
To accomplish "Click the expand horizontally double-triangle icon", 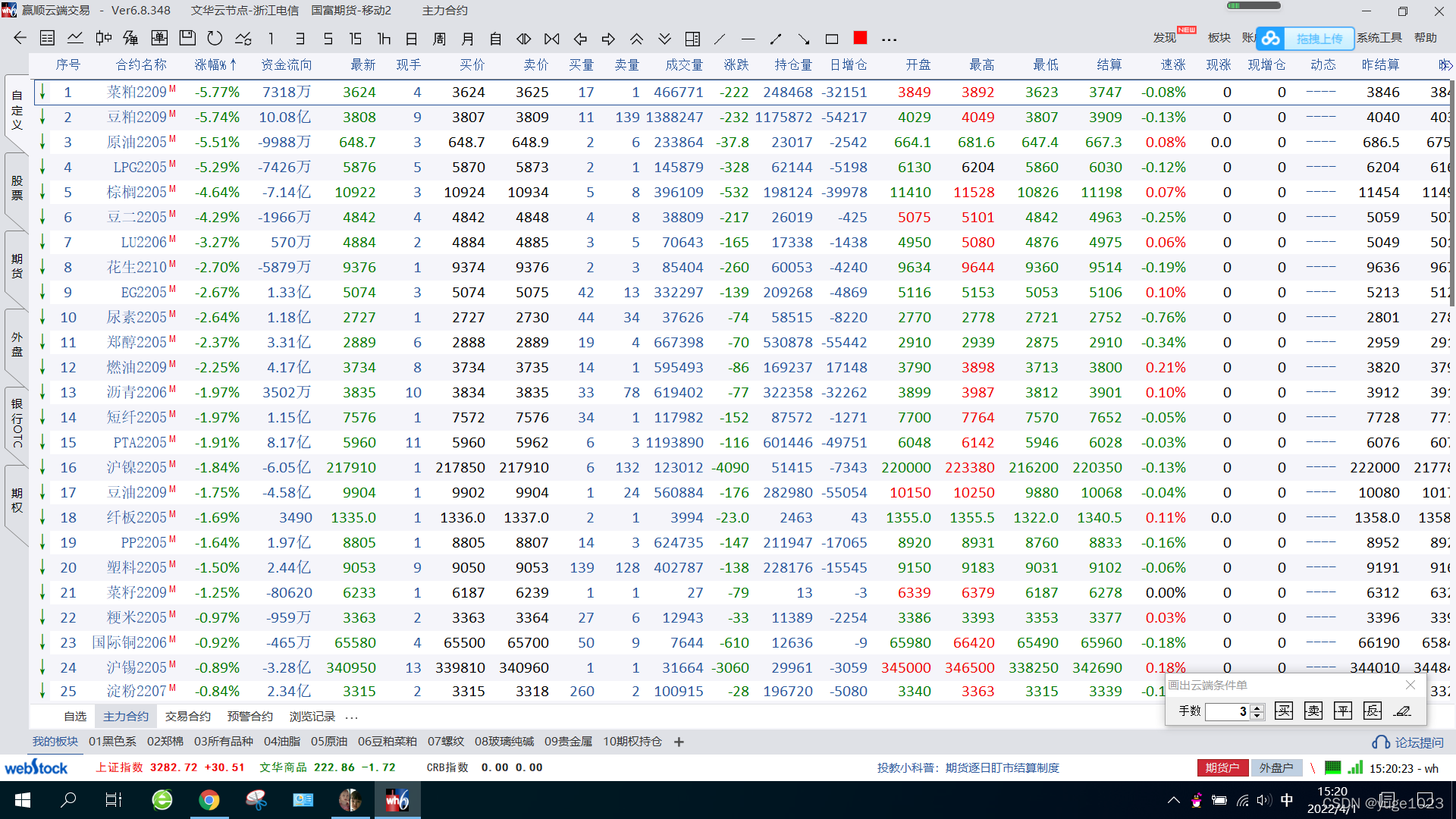I will pos(524,38).
